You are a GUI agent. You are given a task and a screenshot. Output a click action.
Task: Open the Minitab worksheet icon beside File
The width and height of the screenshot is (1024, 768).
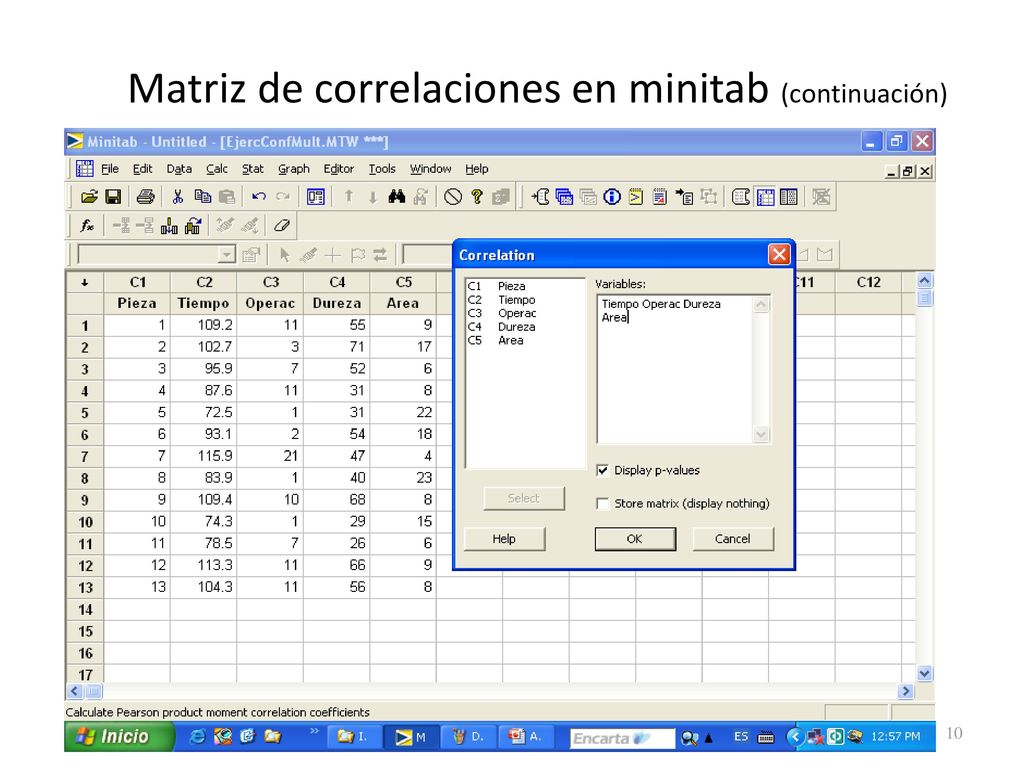(x=84, y=168)
